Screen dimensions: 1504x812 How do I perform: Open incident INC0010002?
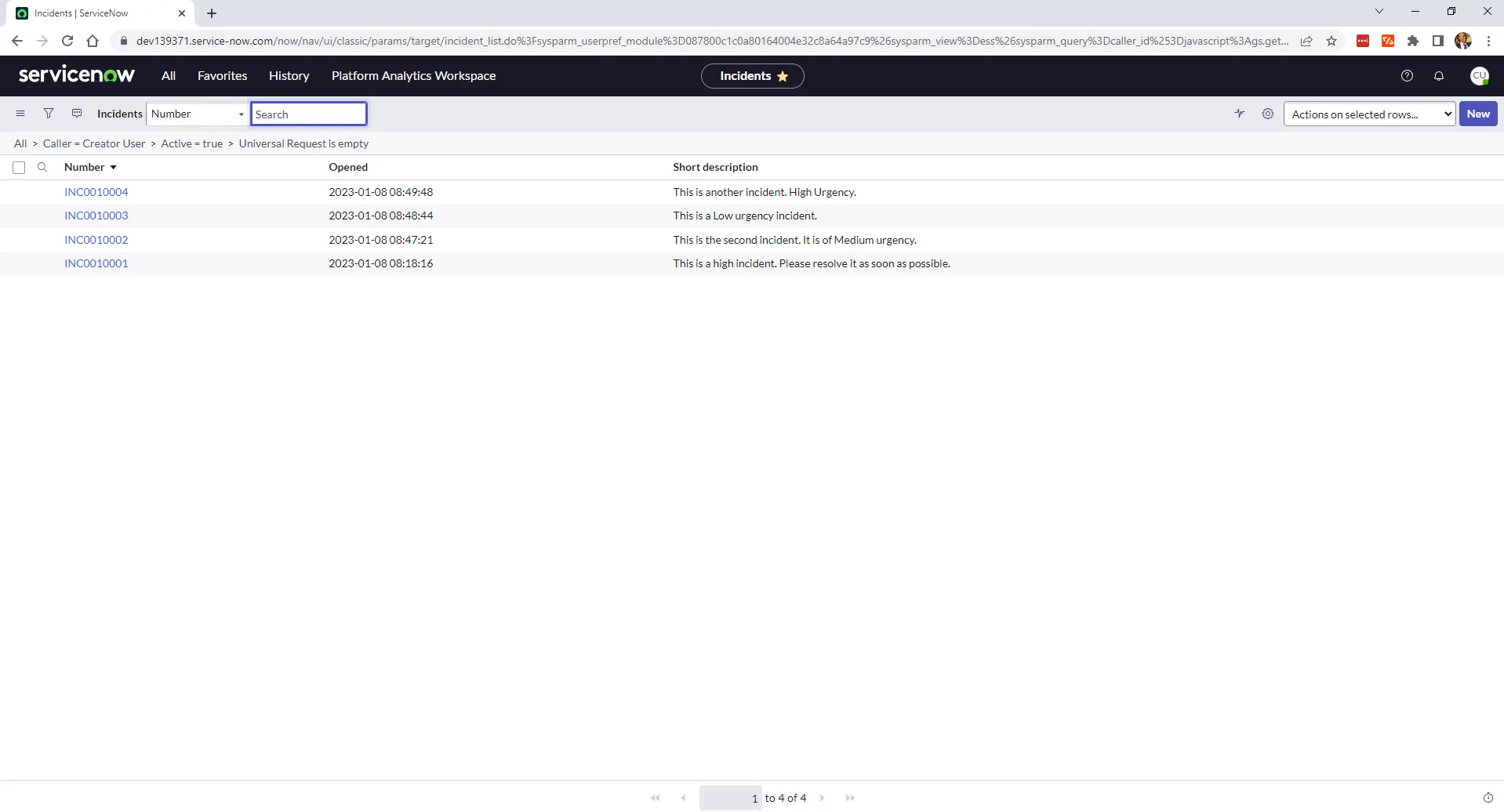coord(96,240)
